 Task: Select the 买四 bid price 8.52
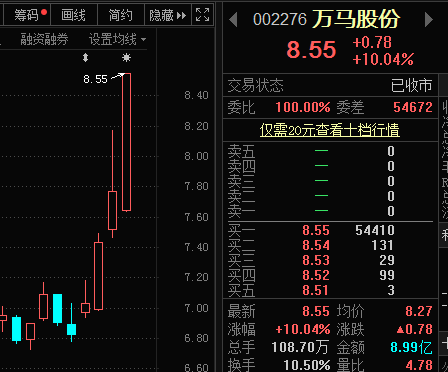[x=316, y=275]
